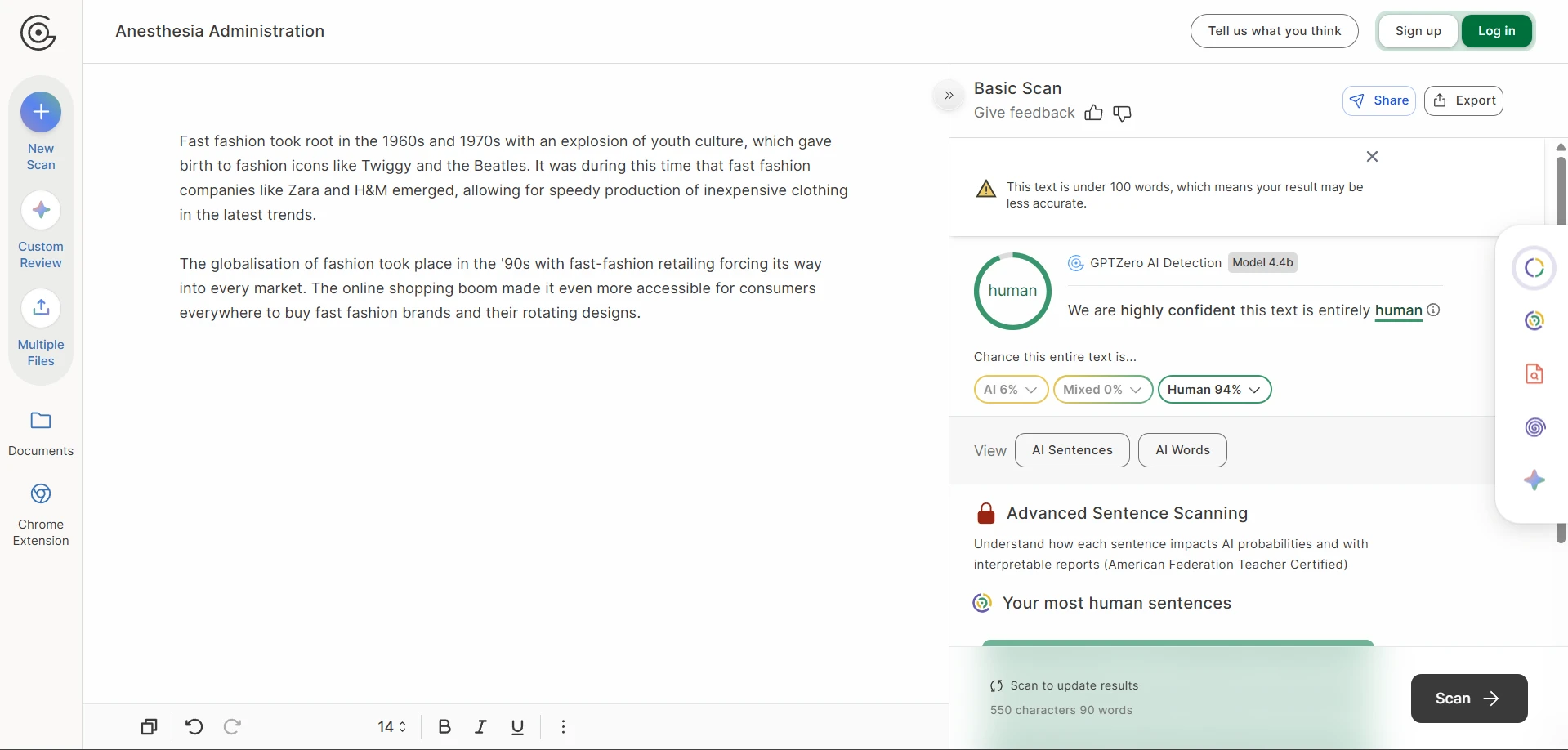Undo the last edit
This screenshot has height=750, width=1568.
click(x=193, y=726)
